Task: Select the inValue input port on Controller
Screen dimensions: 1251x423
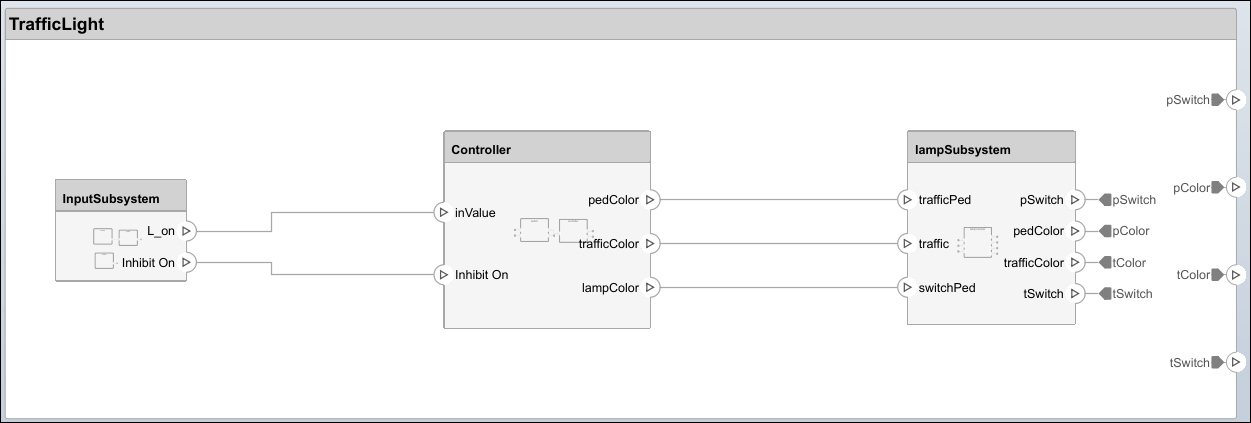Action: click(442, 212)
